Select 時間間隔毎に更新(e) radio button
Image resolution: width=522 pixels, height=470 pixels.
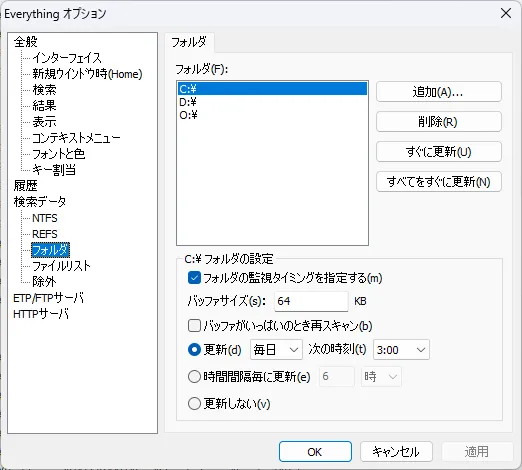point(194,377)
